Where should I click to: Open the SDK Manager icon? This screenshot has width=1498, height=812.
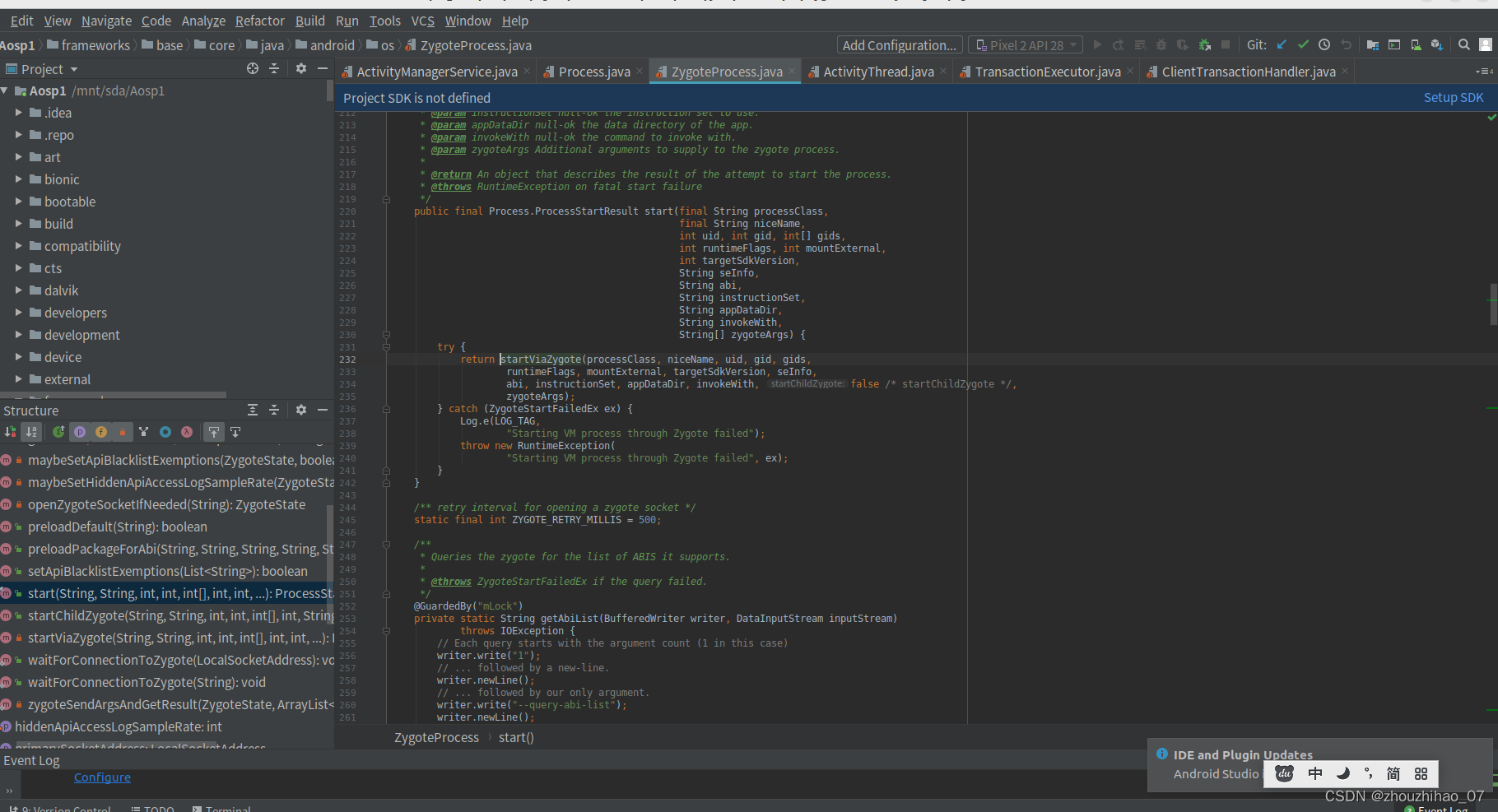[x=1436, y=45]
